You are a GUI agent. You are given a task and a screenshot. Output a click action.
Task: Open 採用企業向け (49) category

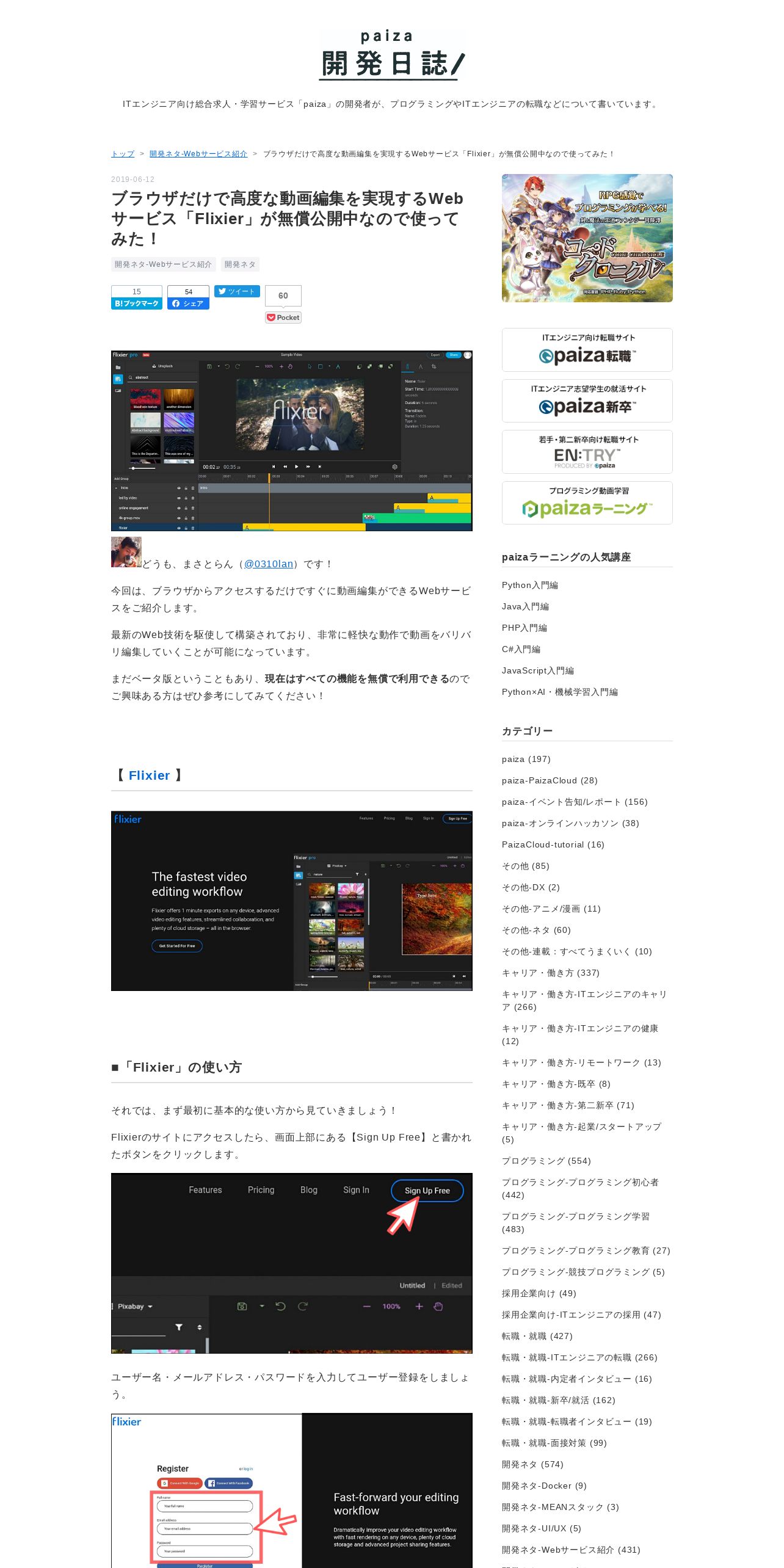539,1293
